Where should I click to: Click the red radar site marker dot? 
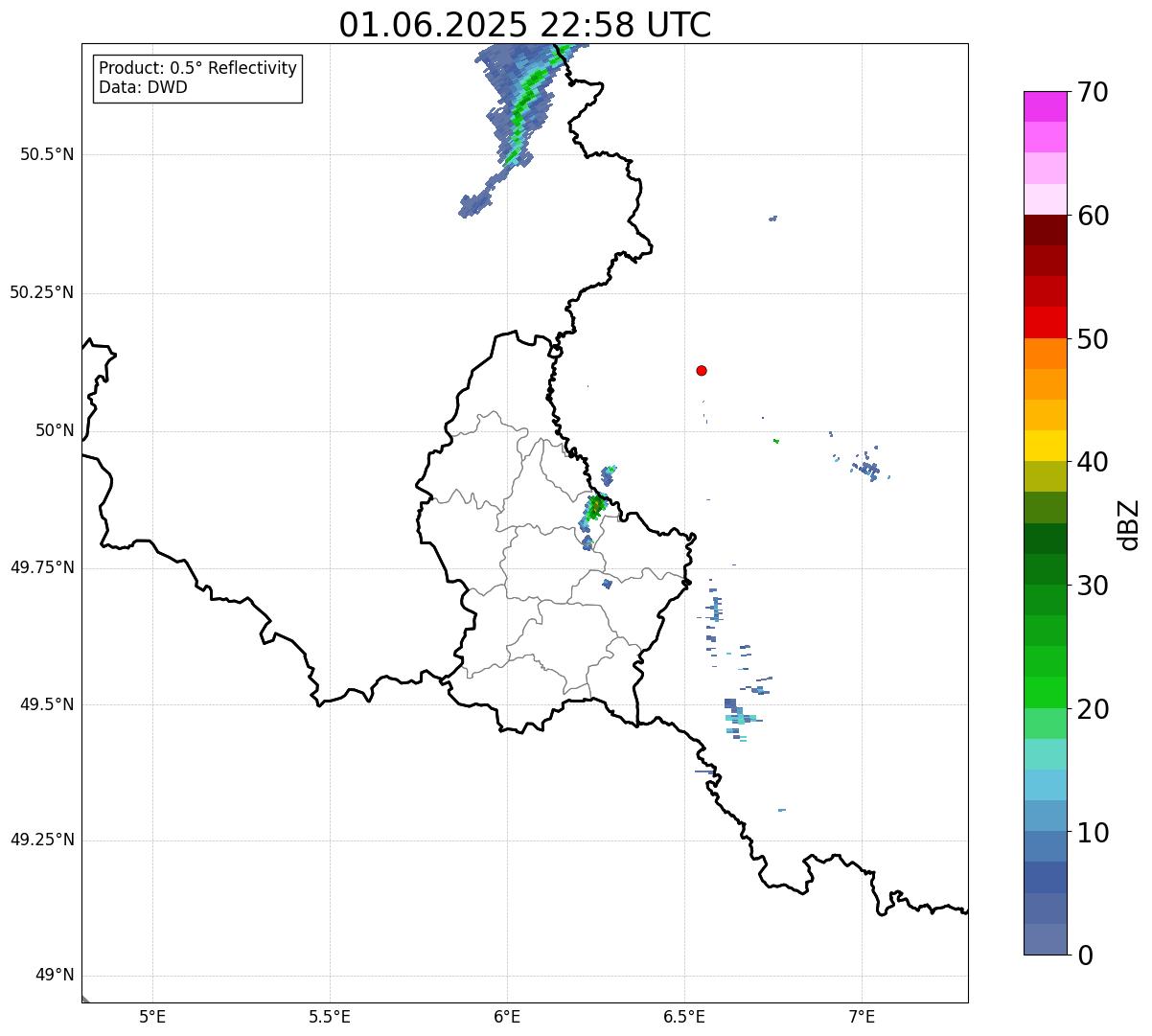tap(702, 370)
